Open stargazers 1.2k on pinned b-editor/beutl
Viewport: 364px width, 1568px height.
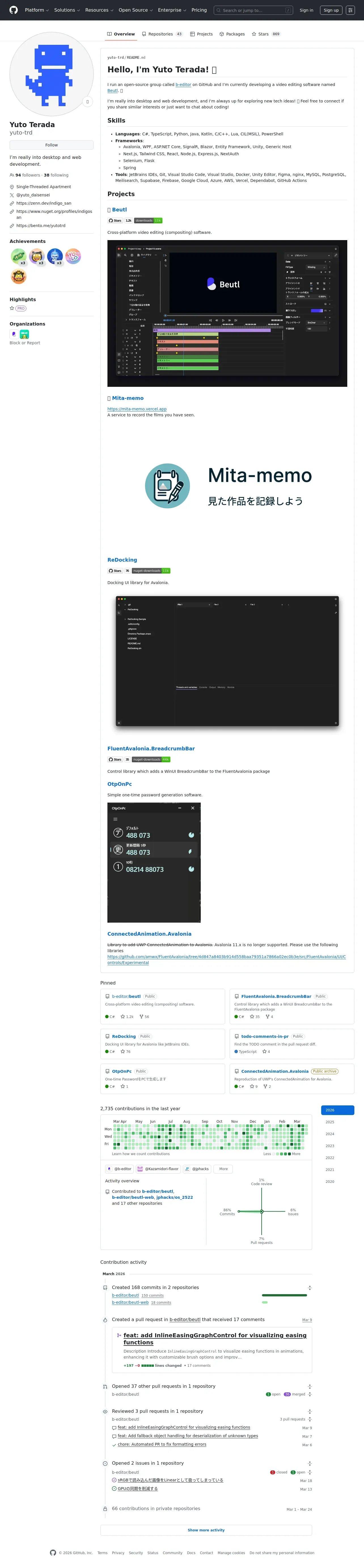127,1017
